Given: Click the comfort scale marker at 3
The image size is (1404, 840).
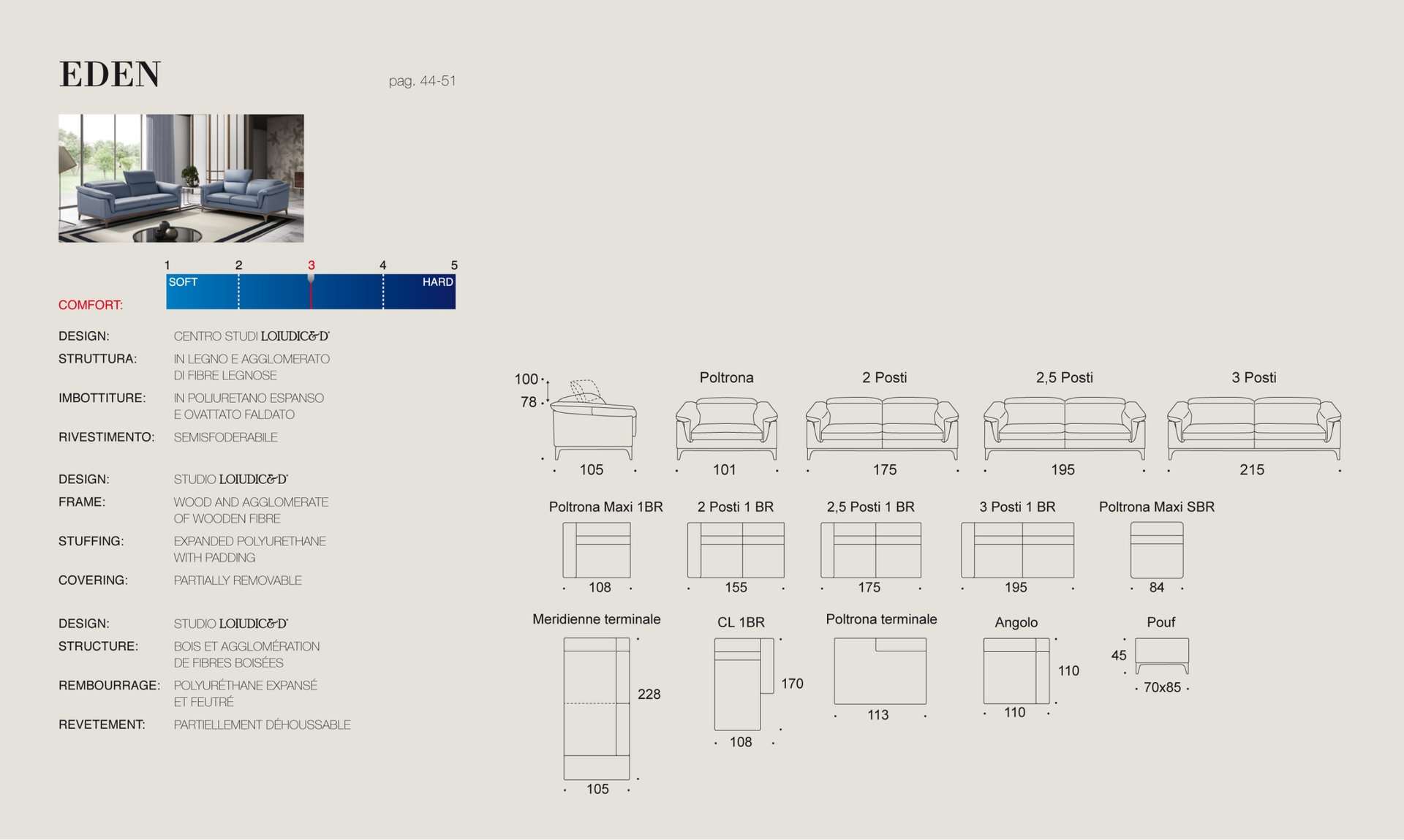Looking at the screenshot, I should pyautogui.click(x=311, y=280).
